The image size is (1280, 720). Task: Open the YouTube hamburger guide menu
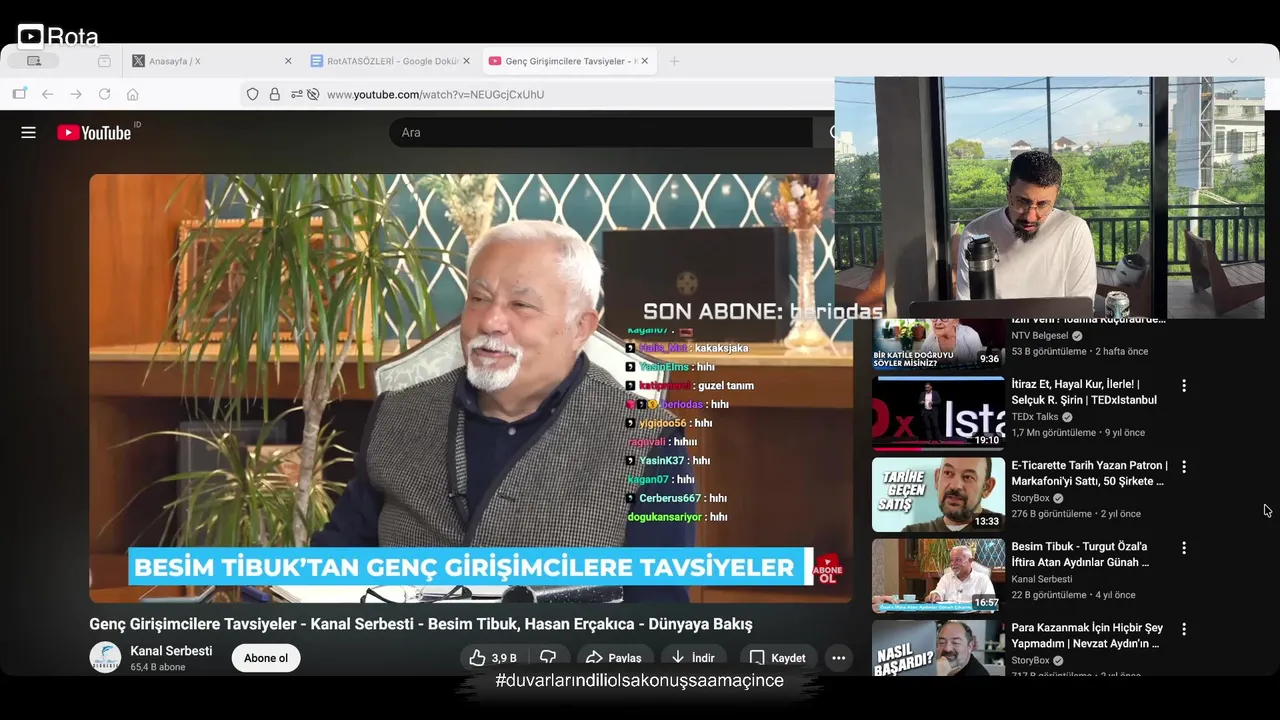pyautogui.click(x=28, y=132)
